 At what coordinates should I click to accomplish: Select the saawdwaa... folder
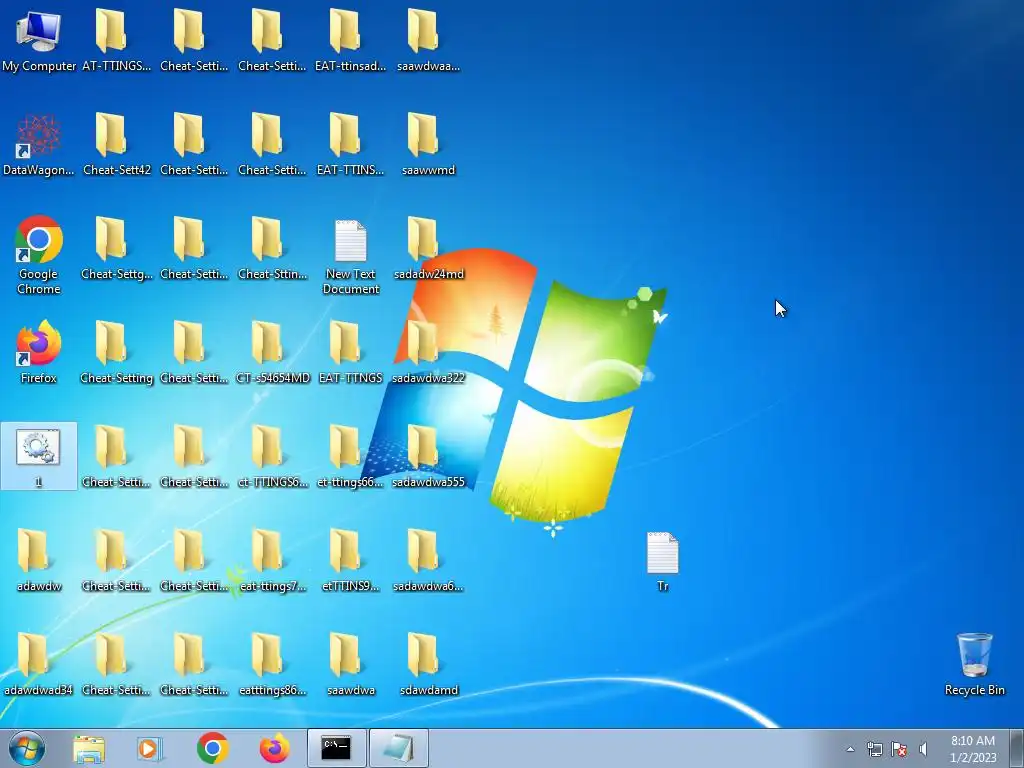[428, 39]
